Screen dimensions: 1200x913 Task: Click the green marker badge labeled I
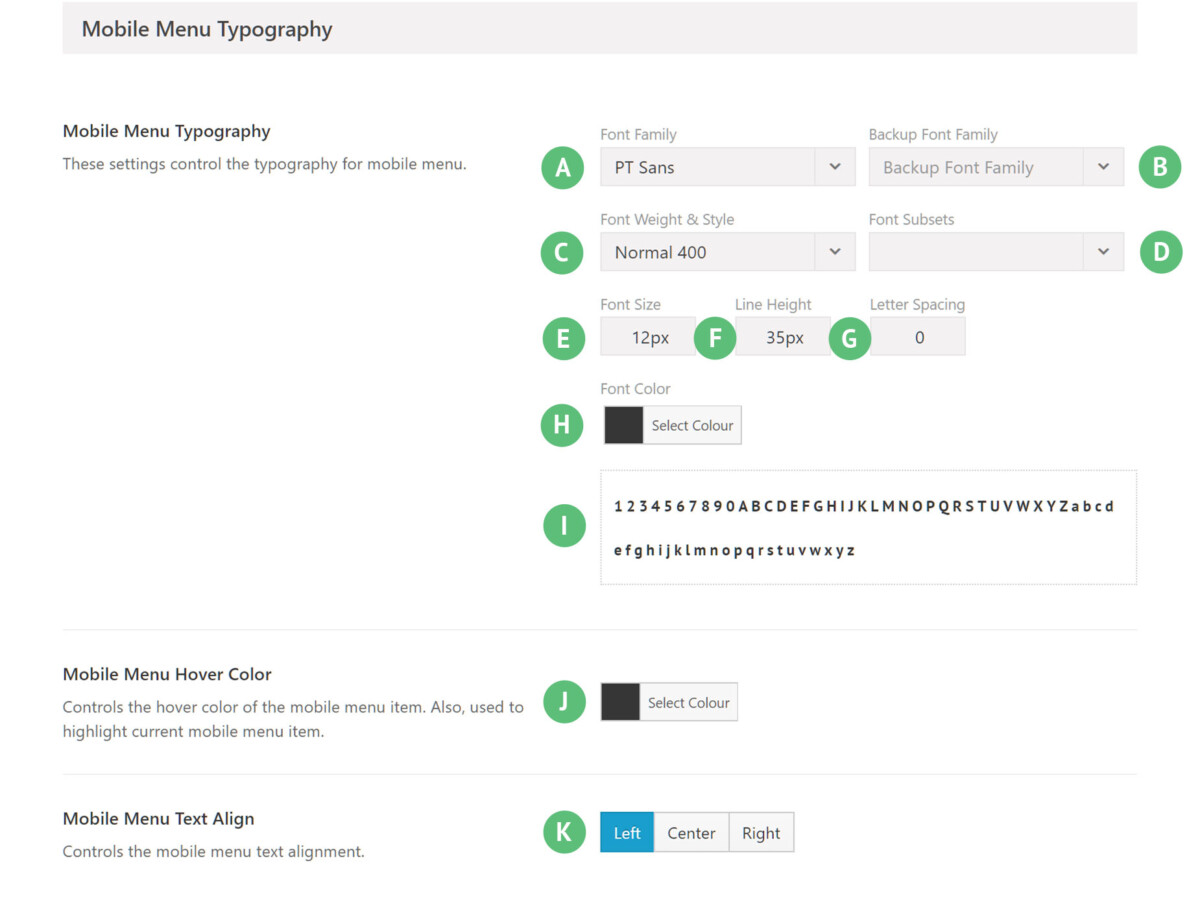coord(564,525)
